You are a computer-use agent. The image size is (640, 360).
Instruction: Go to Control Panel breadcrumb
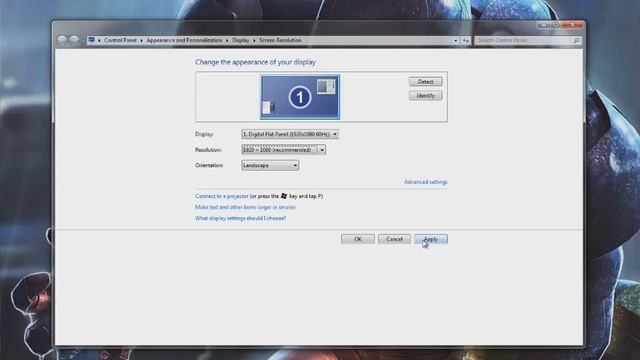click(120, 40)
